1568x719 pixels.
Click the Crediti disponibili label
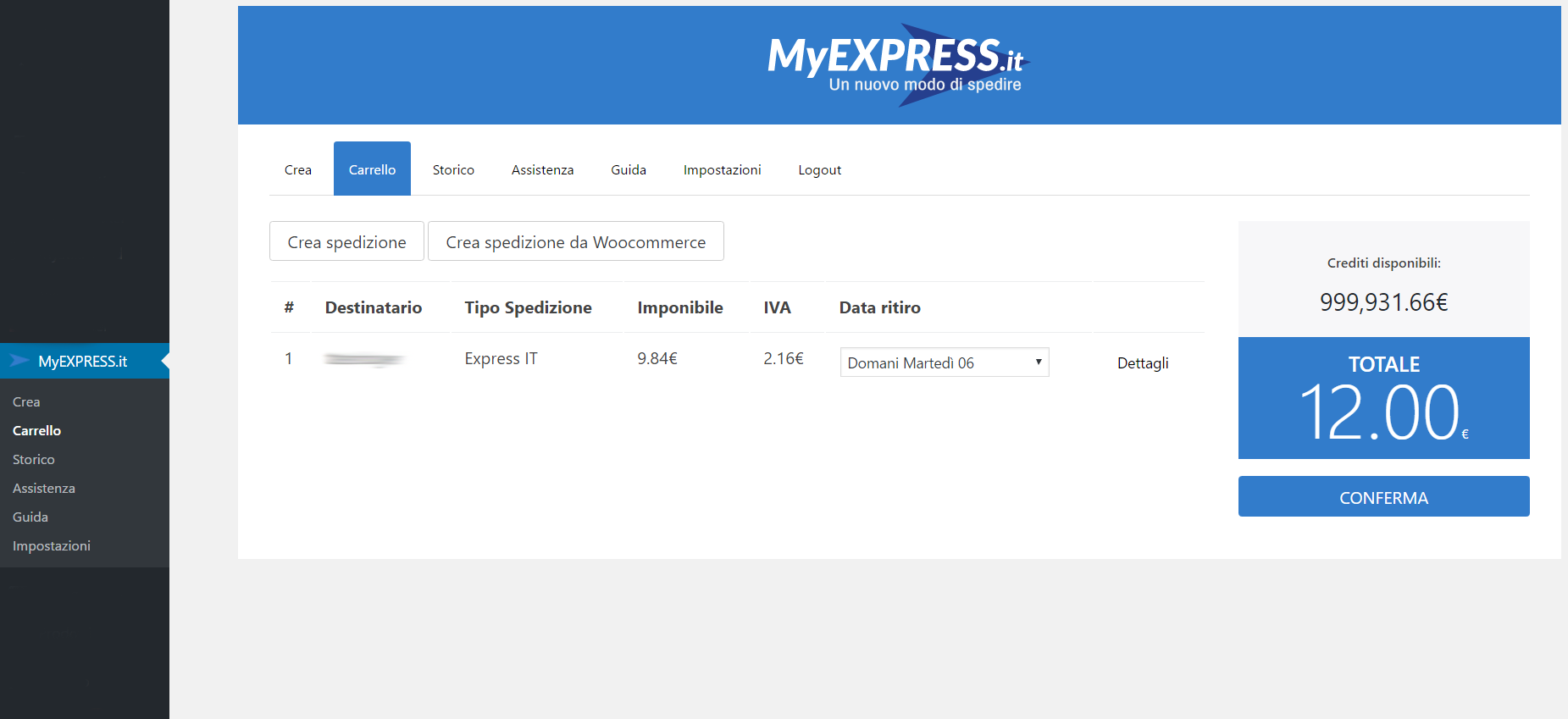(x=1384, y=263)
